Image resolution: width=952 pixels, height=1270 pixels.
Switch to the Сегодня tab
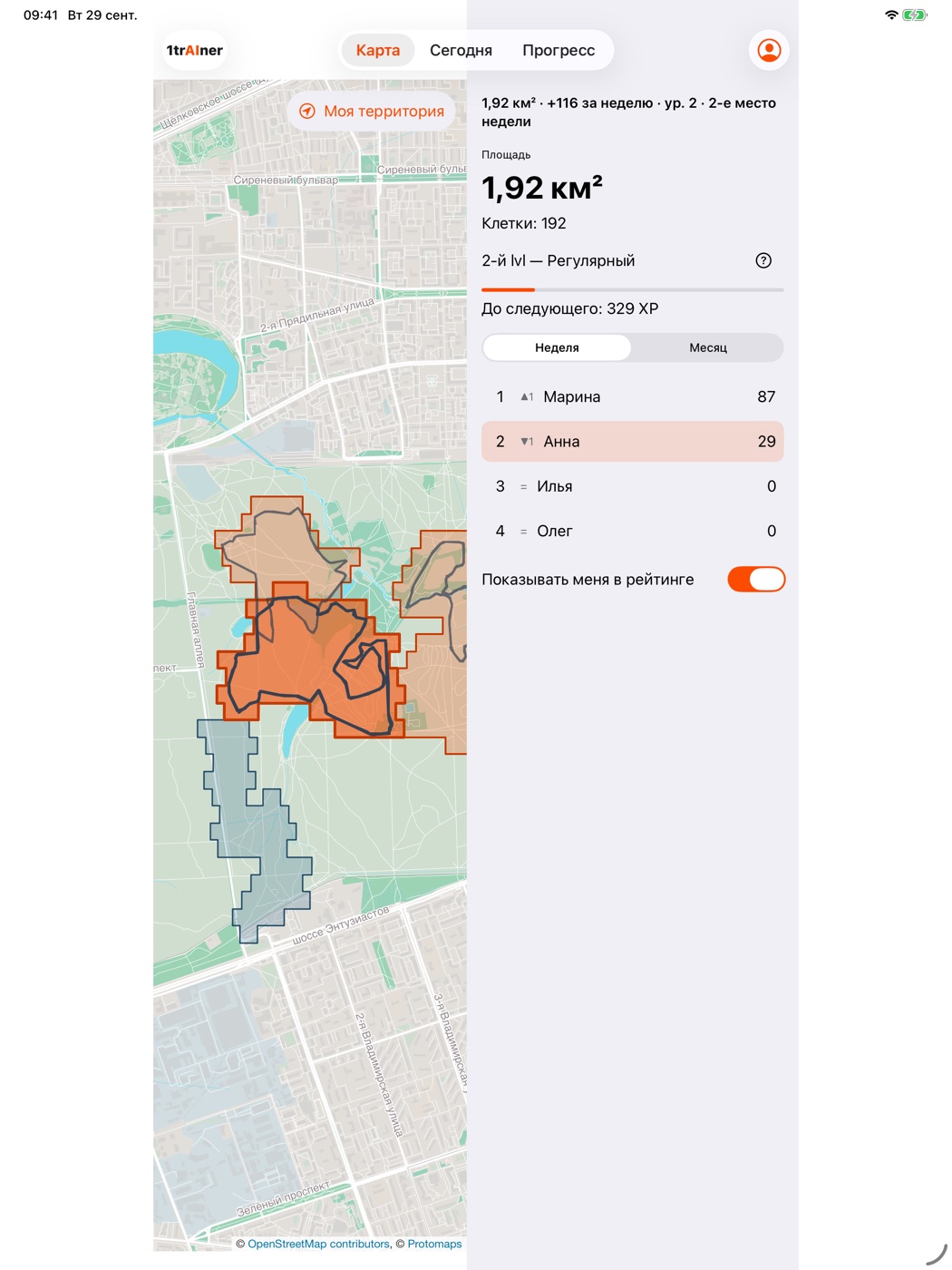tap(461, 50)
